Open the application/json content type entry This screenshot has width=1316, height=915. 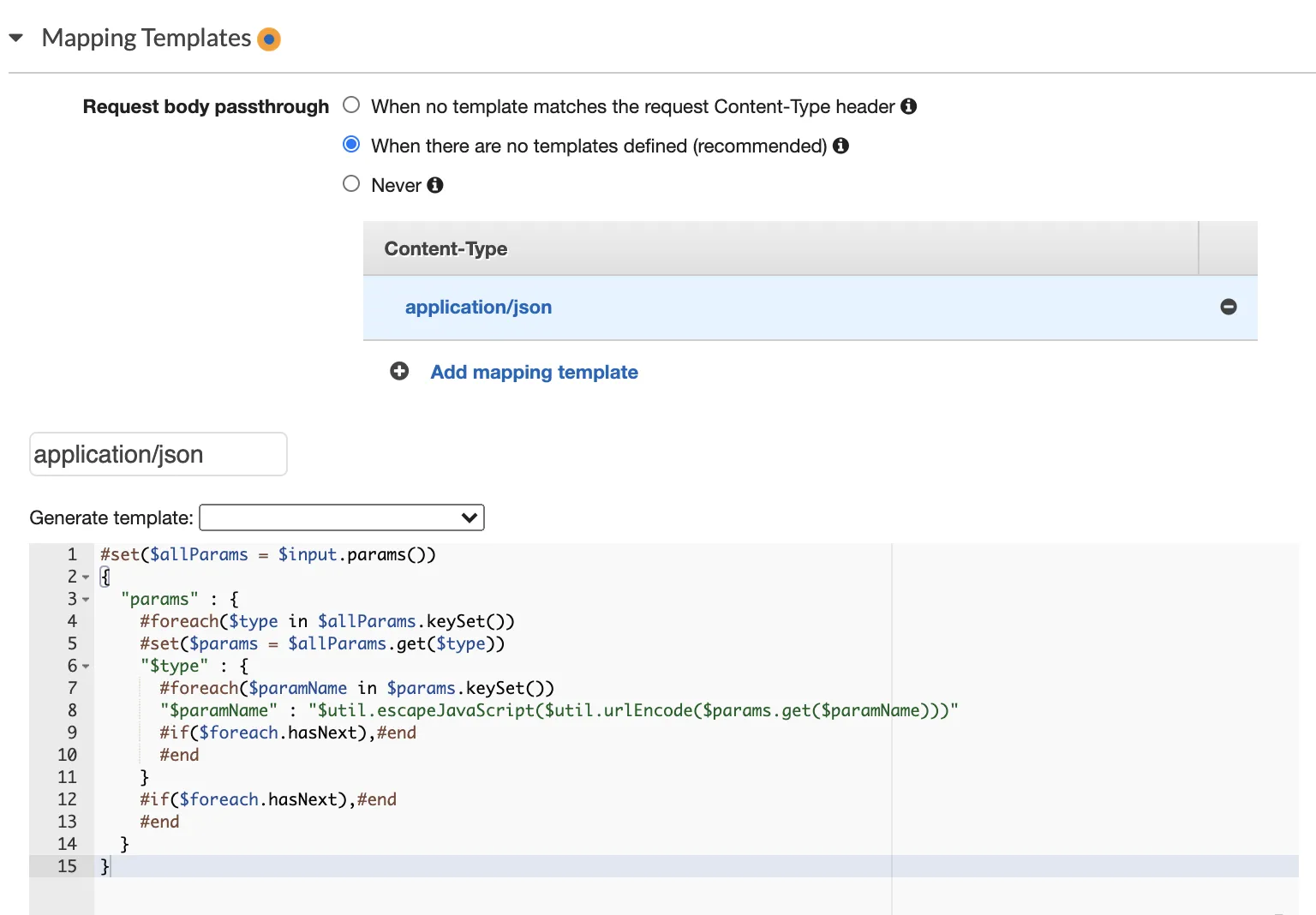(x=478, y=307)
